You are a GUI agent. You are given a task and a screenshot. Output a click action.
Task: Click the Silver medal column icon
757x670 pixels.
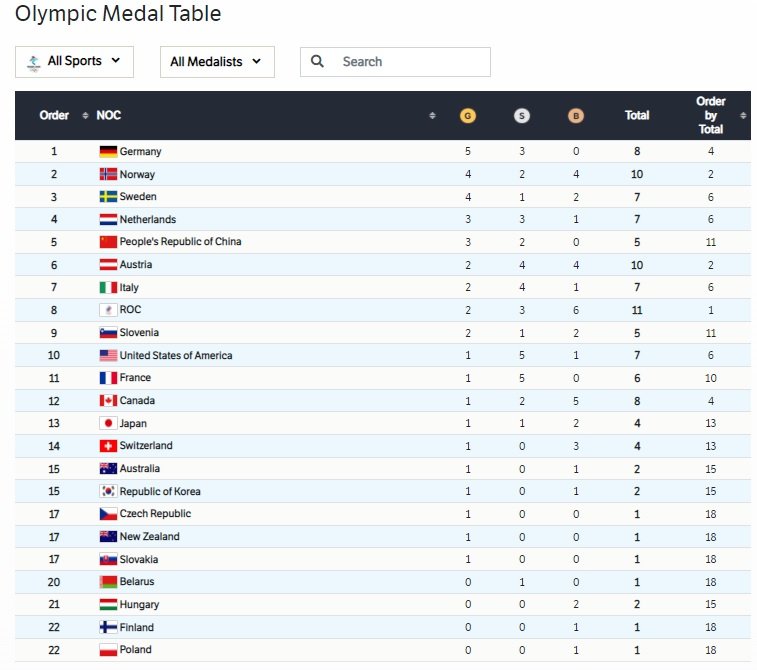[x=521, y=116]
